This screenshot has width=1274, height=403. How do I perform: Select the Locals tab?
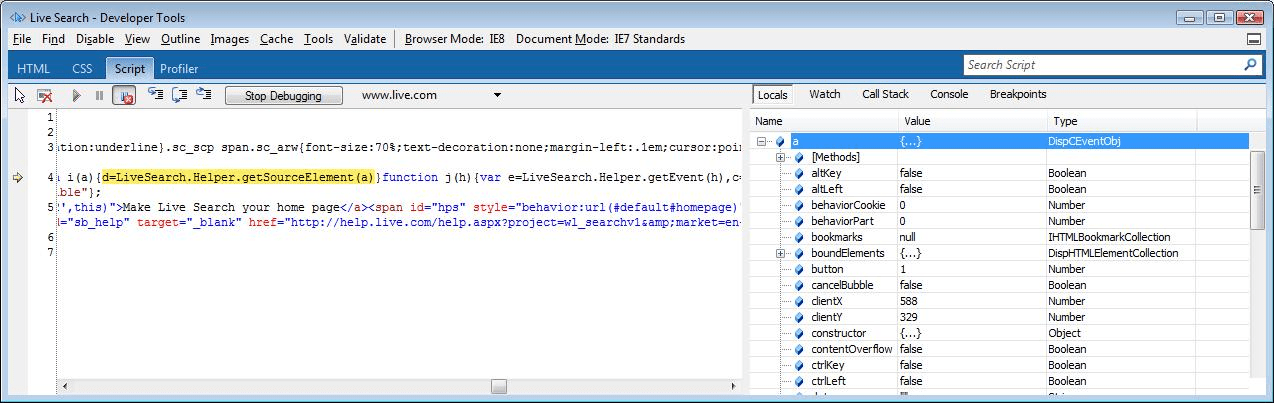point(773,95)
